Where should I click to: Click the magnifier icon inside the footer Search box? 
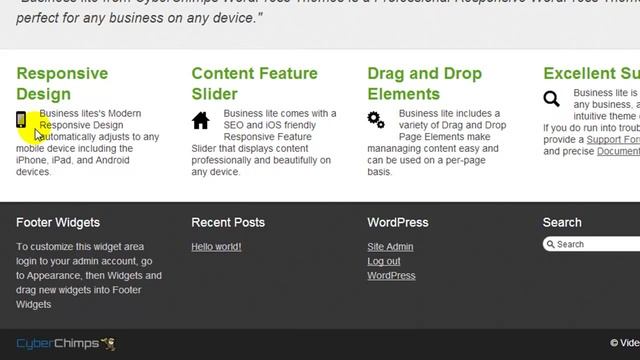pos(551,244)
